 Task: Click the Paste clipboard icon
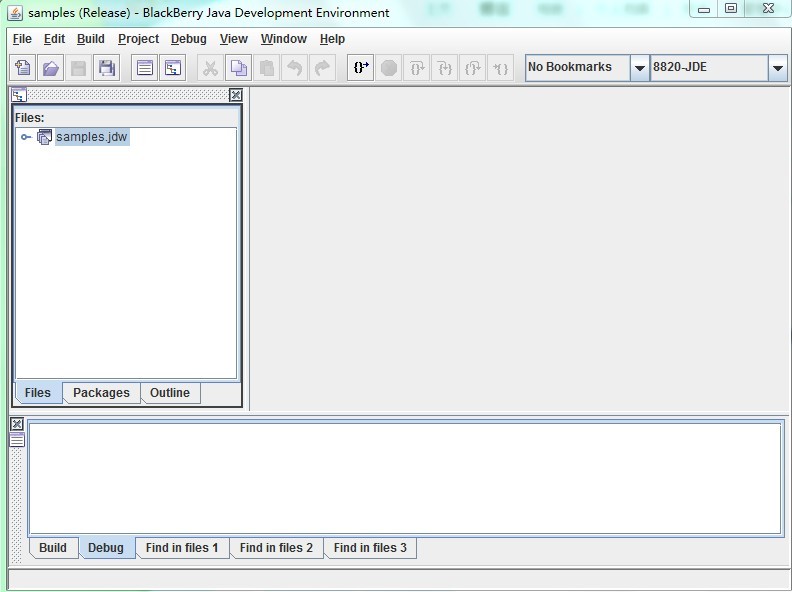266,68
